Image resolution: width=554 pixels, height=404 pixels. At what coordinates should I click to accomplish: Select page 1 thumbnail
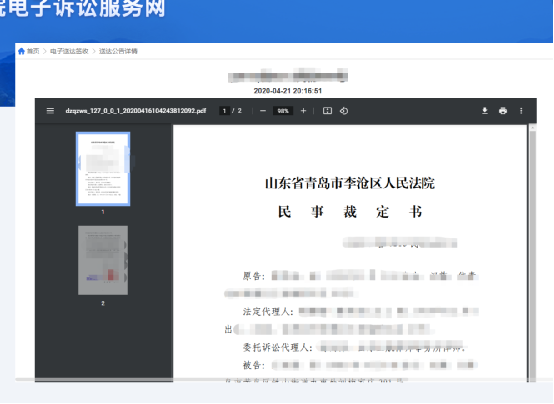[103, 169]
